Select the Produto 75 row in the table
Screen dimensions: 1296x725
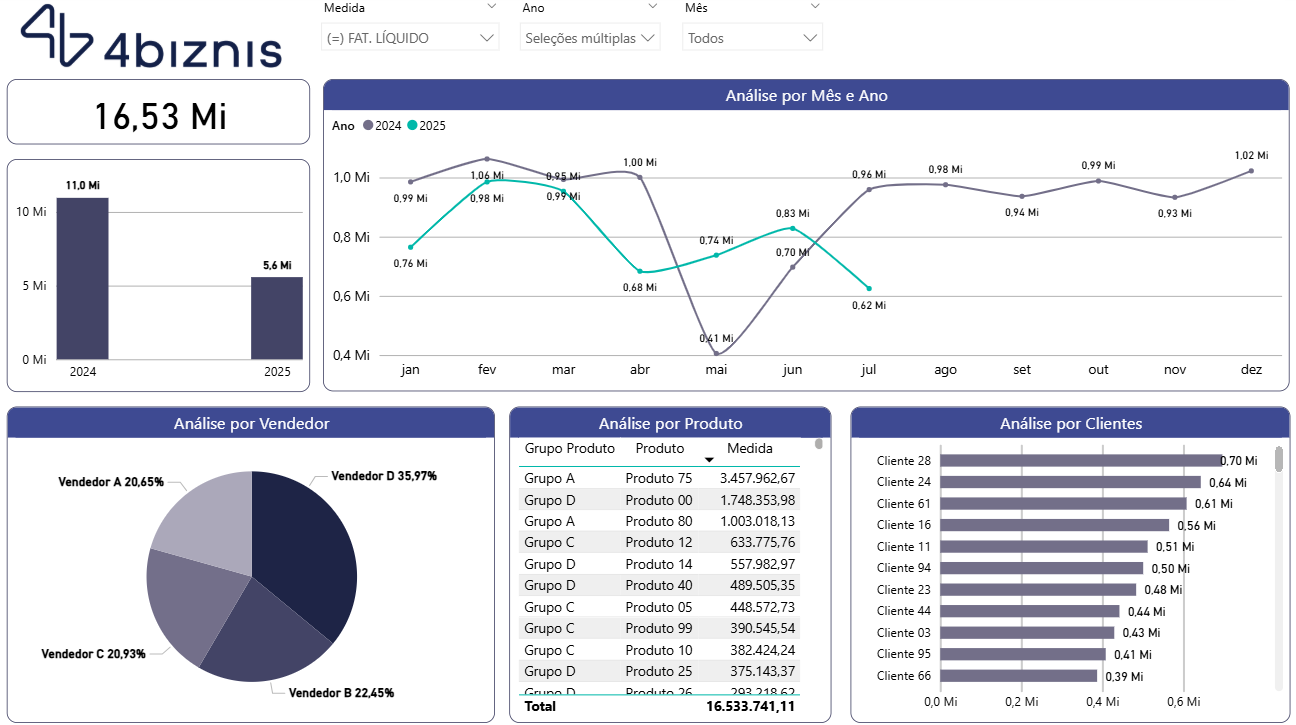658,478
